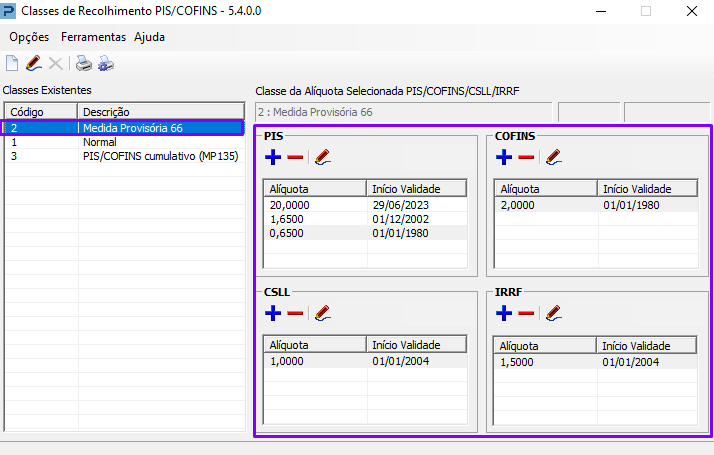Select IRRF rate 1,5000 row
Image resolution: width=714 pixels, height=455 pixels.
point(595,362)
